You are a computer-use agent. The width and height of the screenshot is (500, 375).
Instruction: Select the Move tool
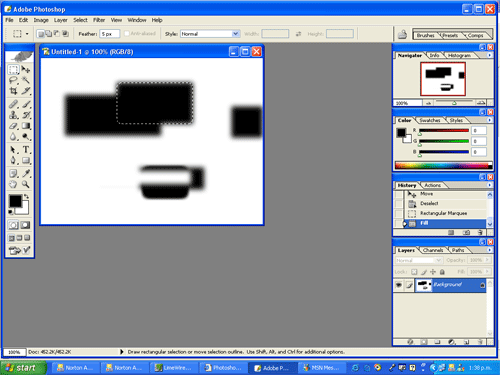click(26, 70)
